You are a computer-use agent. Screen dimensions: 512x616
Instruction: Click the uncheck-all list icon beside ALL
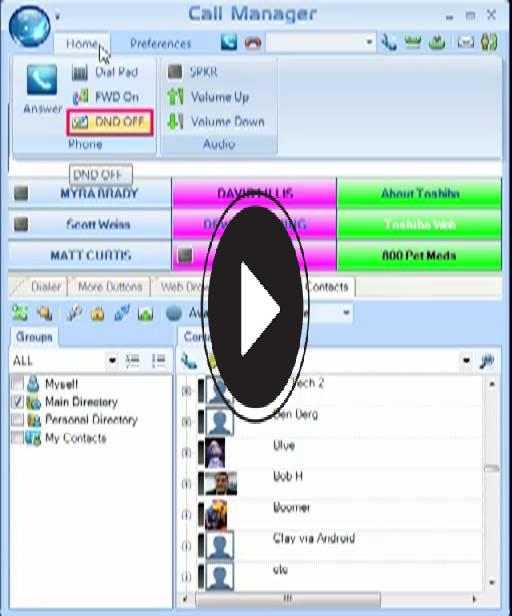pos(159,360)
